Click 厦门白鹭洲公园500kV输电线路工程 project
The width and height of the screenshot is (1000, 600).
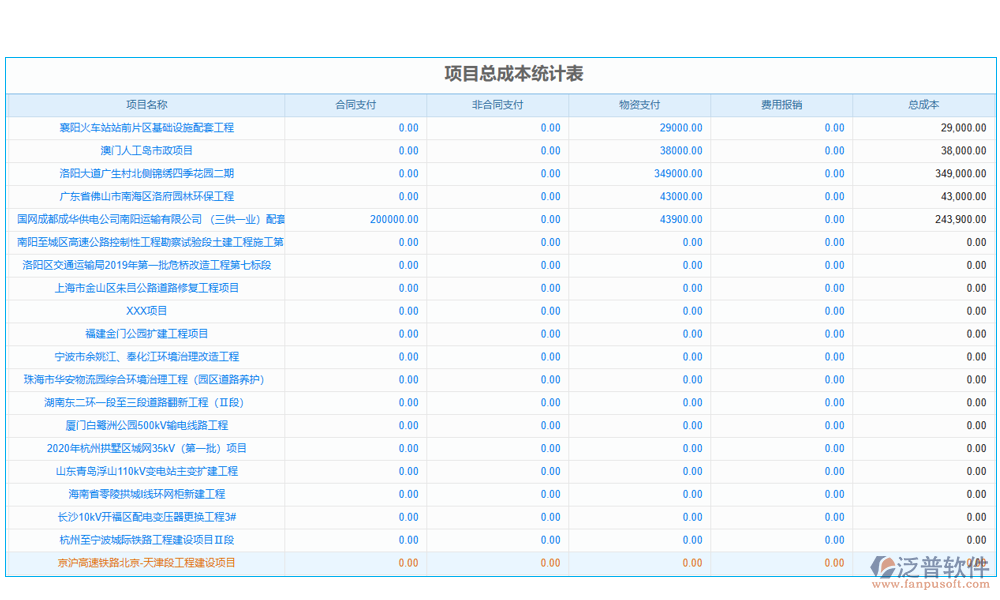point(146,426)
